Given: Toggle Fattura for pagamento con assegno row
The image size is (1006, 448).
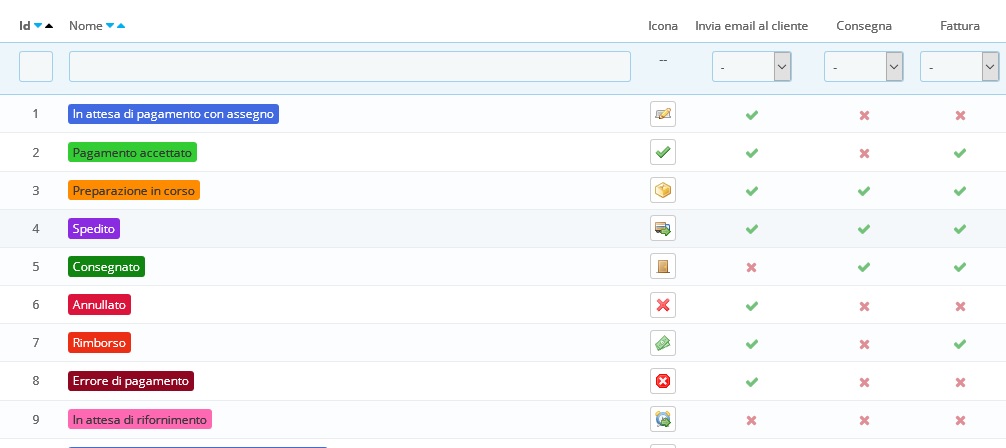Looking at the screenshot, I should pyautogui.click(x=960, y=116).
